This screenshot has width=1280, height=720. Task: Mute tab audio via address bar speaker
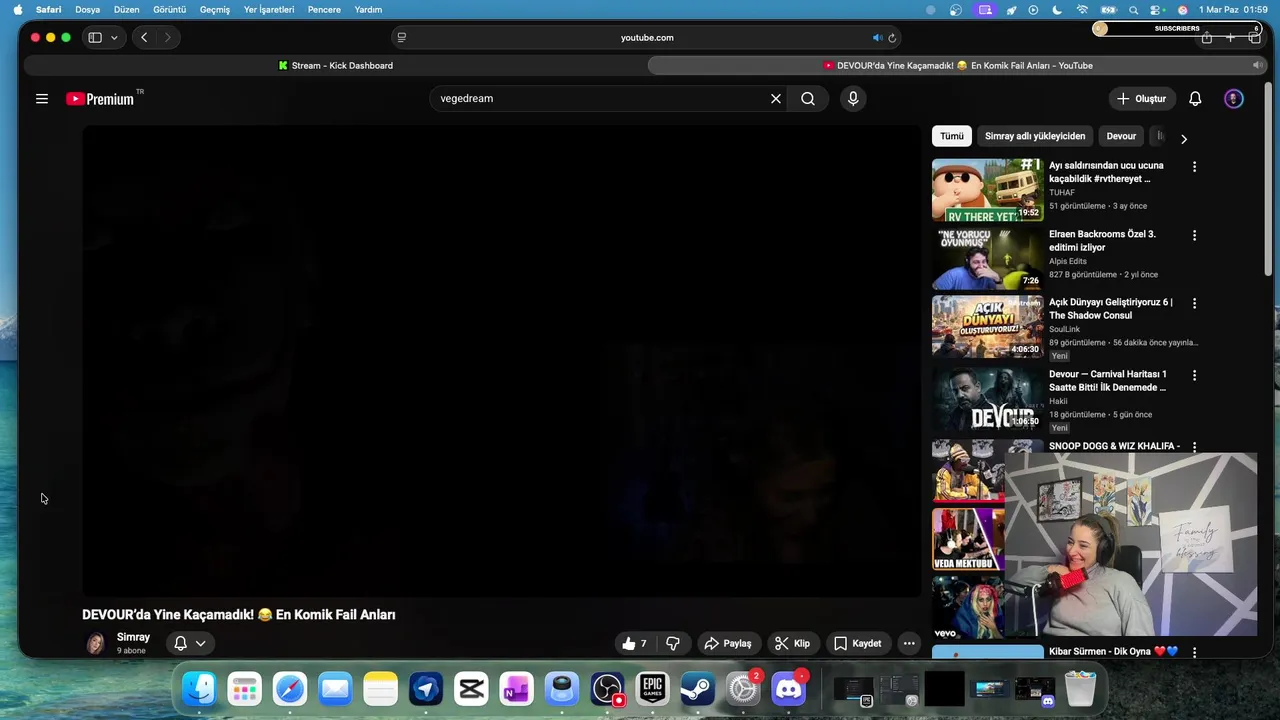(x=877, y=38)
